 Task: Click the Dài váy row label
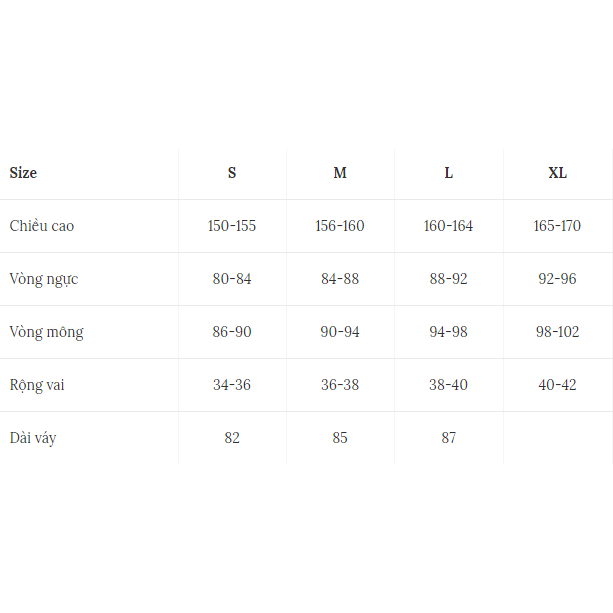(x=33, y=438)
